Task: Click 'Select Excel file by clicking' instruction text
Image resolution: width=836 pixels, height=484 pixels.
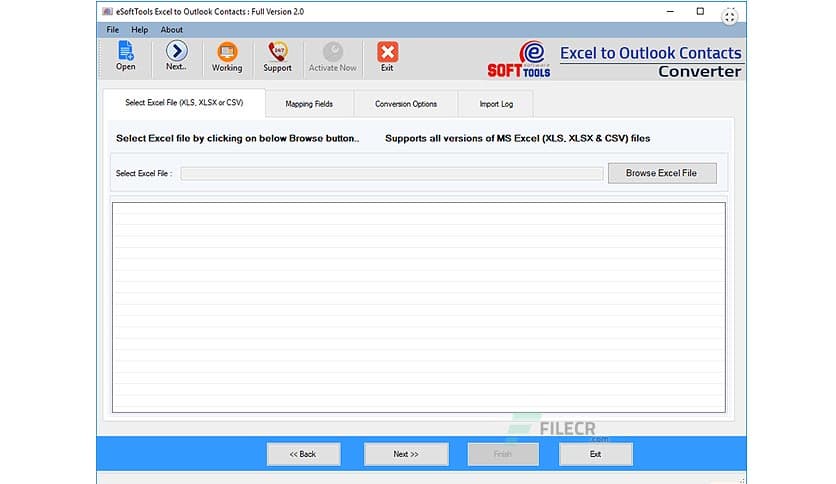Action: point(238,139)
